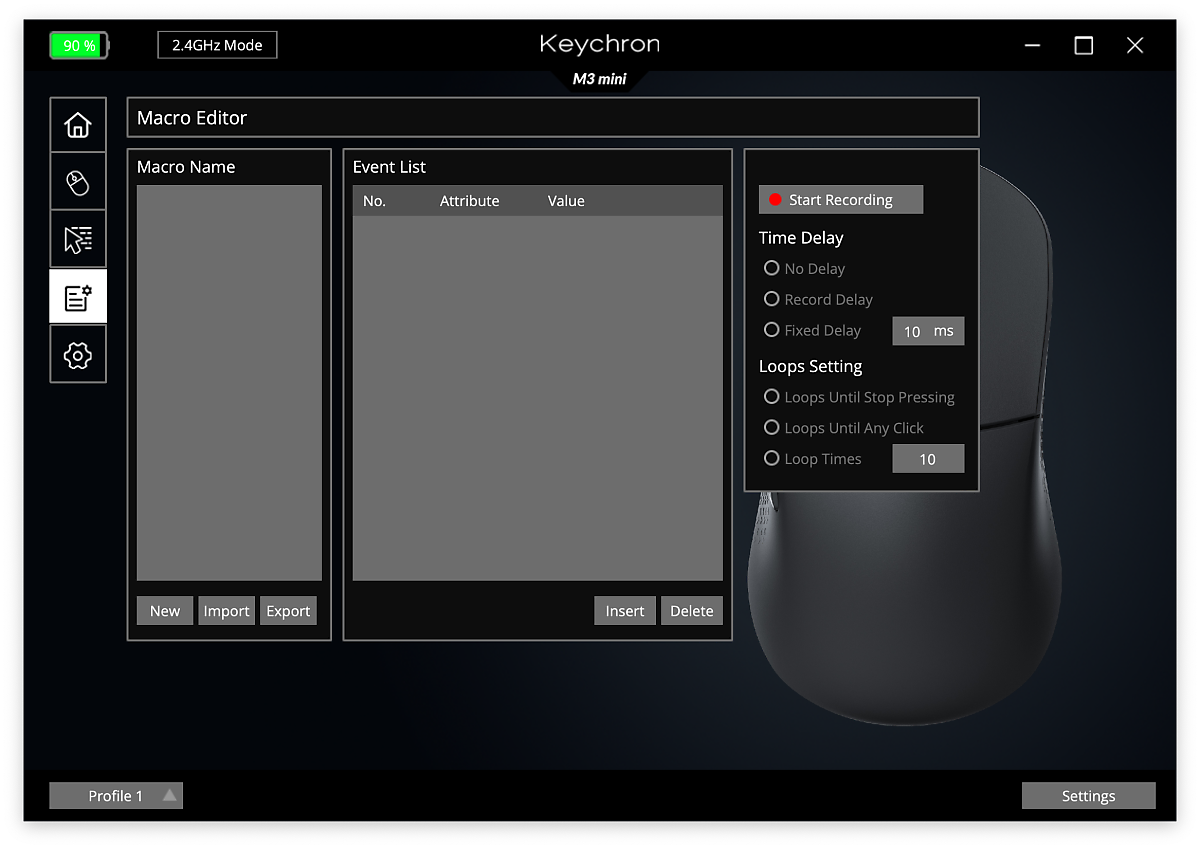Click the Macro Editor title bar
The height and width of the screenshot is (849, 1200).
pos(553,117)
